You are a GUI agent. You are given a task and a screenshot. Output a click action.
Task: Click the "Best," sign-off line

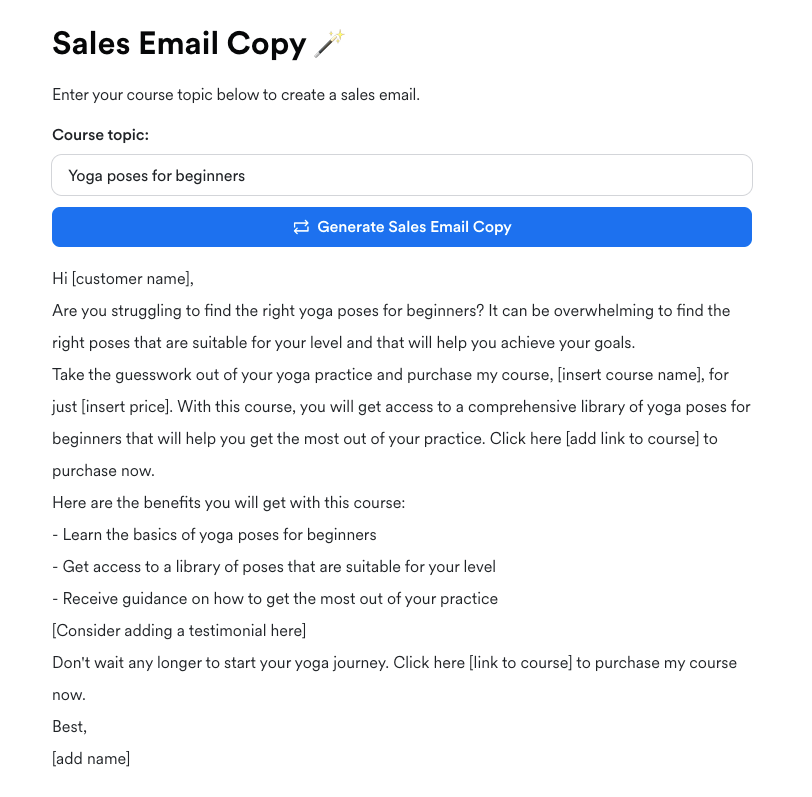[70, 727]
